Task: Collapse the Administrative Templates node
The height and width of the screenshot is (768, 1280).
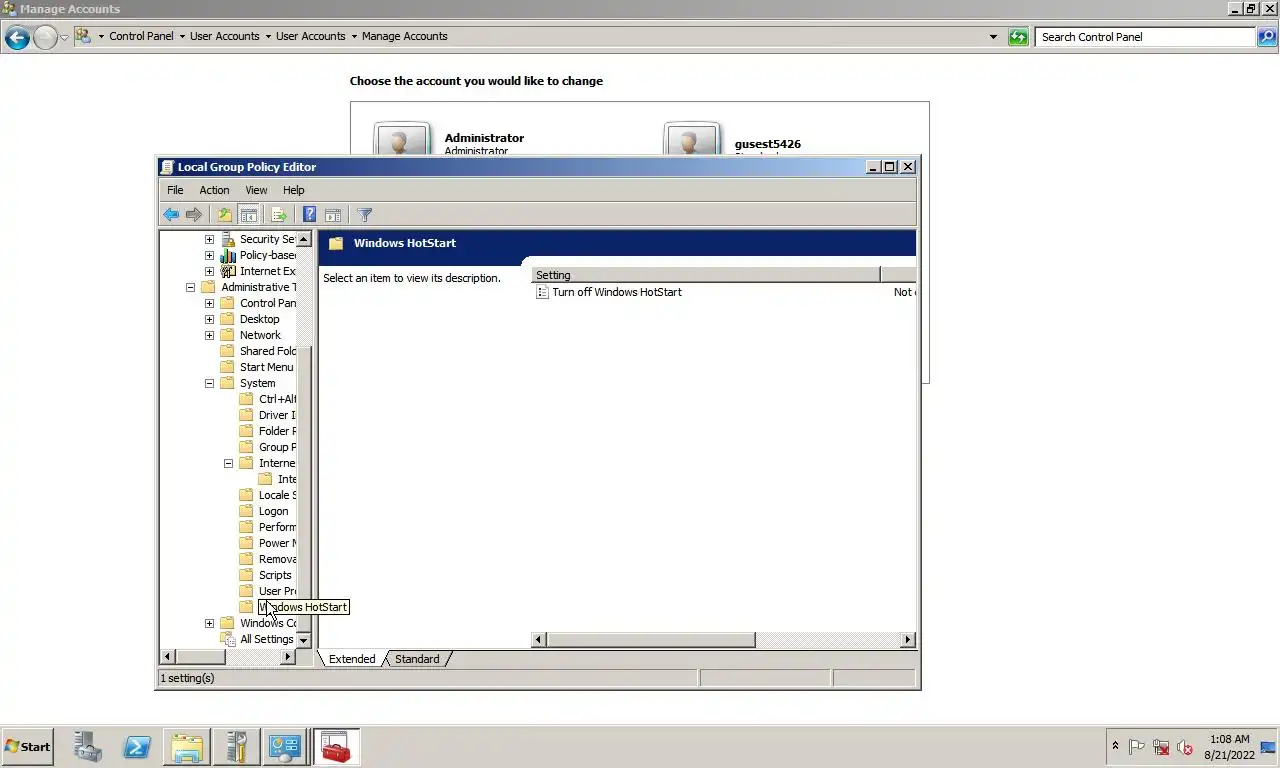Action: point(190,287)
